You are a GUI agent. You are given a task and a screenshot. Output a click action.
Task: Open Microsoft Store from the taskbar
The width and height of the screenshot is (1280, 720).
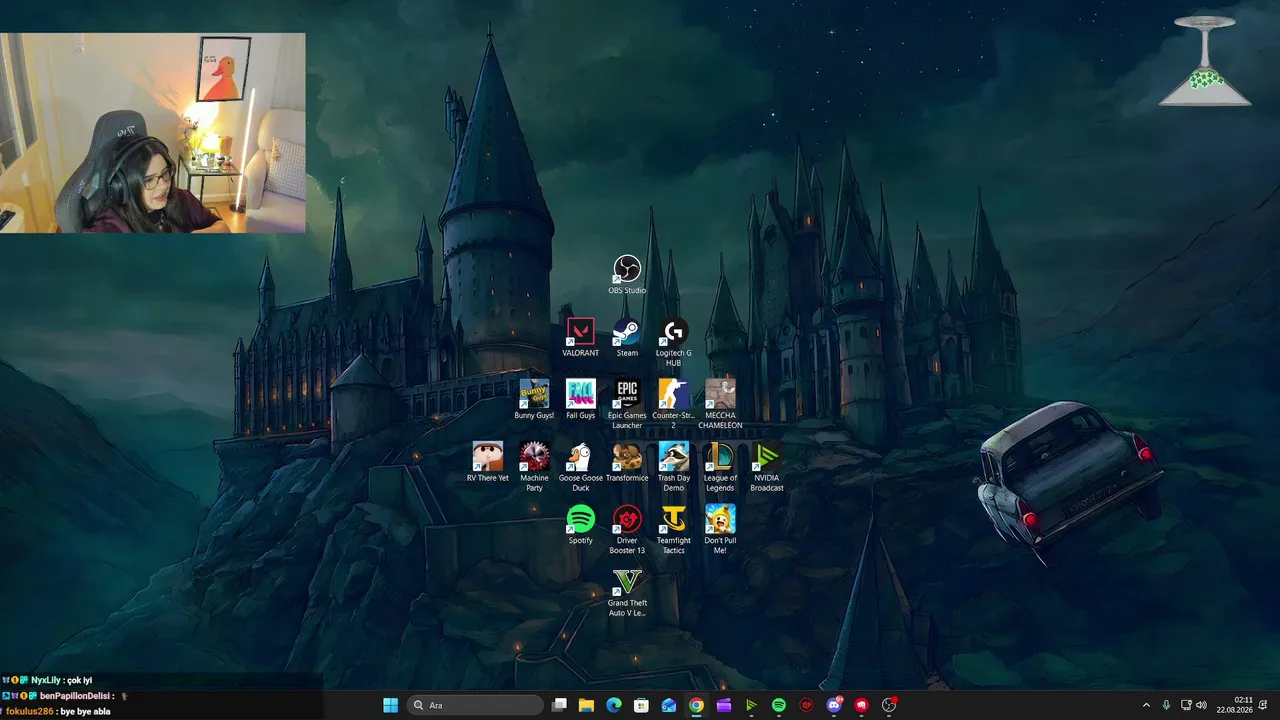coord(642,705)
